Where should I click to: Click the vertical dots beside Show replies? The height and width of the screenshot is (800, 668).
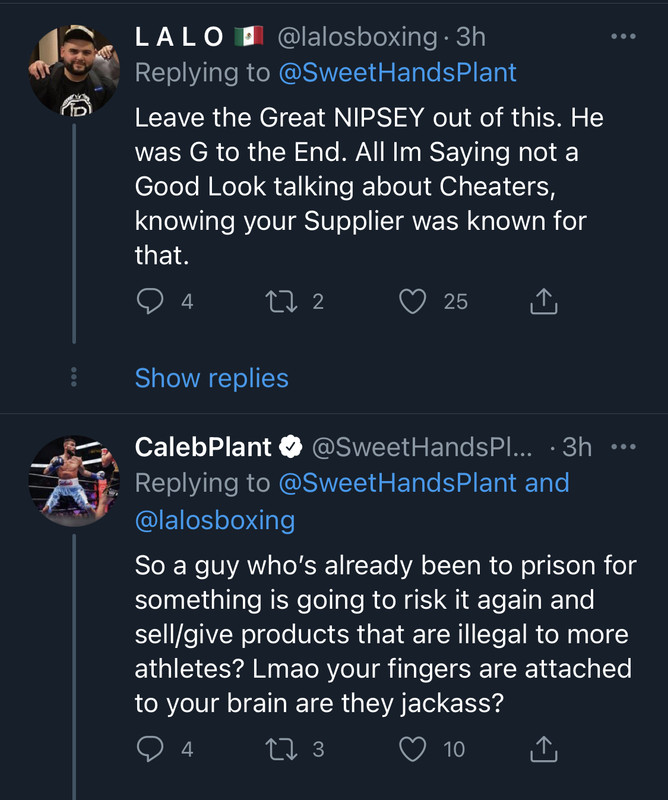coord(74,378)
